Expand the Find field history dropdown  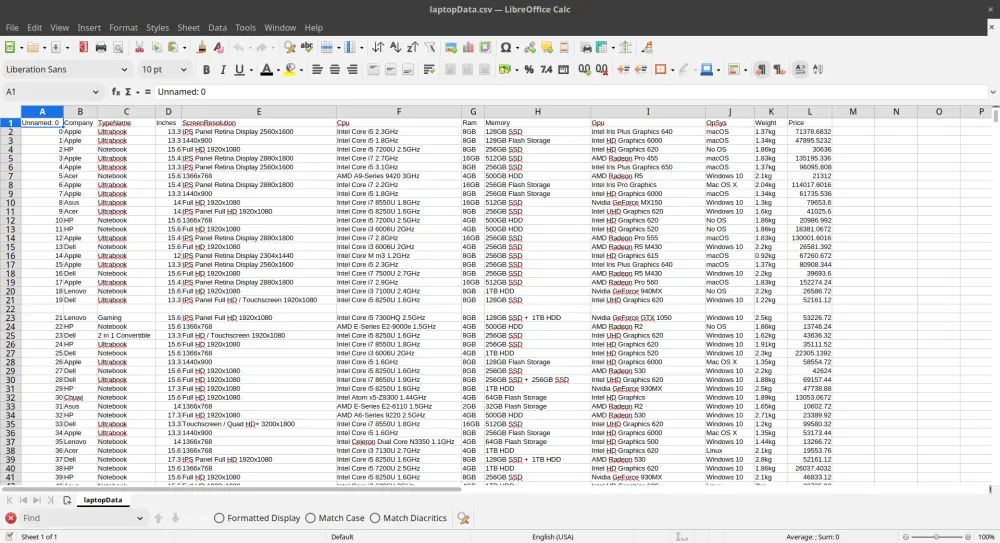tap(140, 518)
